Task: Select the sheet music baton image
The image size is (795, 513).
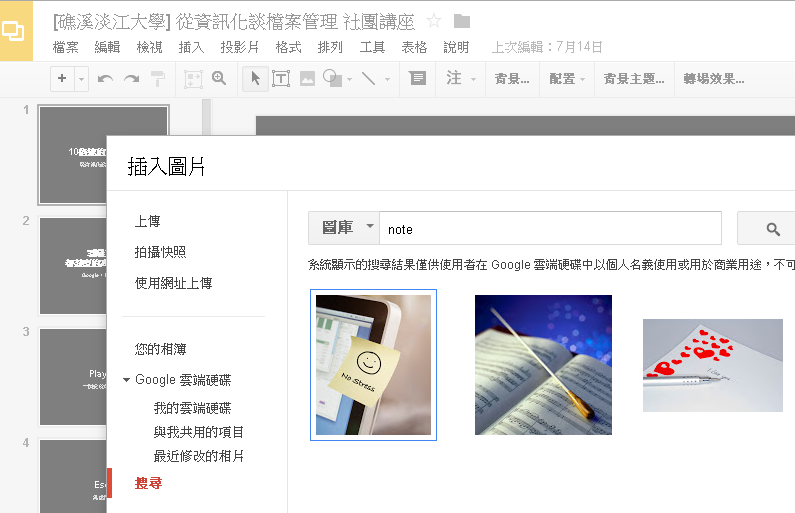Action: [543, 365]
